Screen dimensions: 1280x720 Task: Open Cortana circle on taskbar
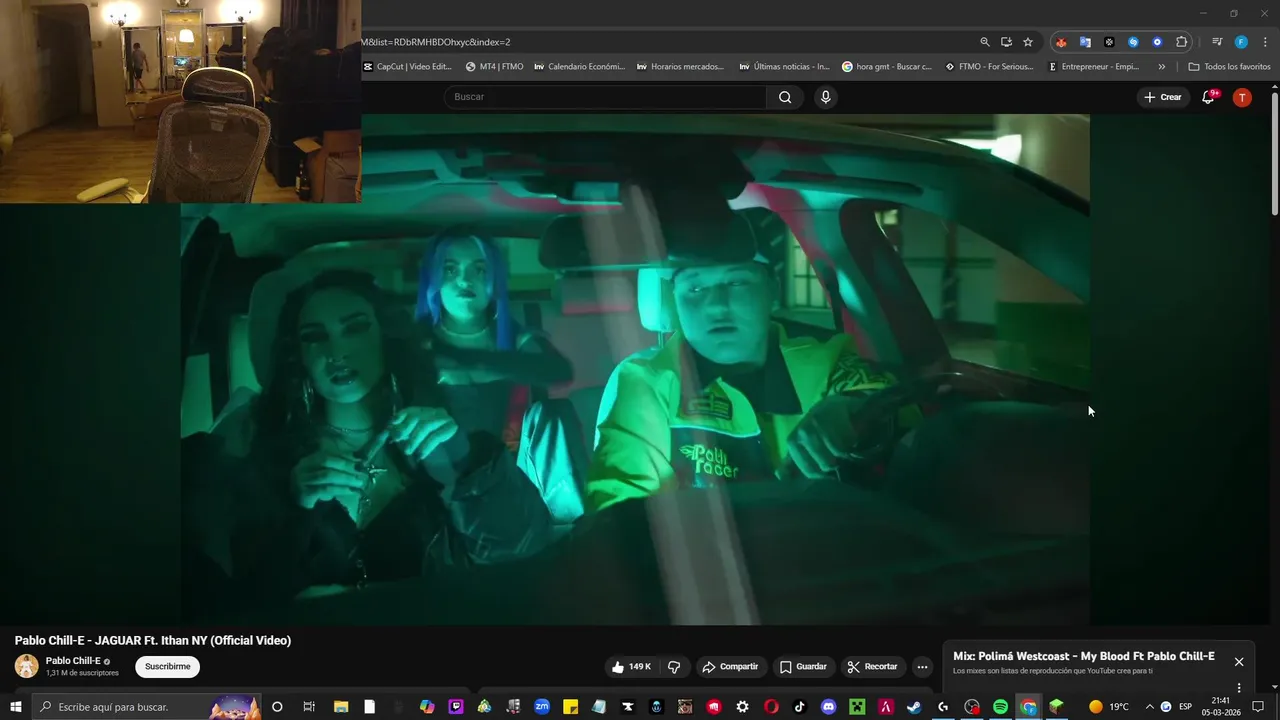coord(277,707)
